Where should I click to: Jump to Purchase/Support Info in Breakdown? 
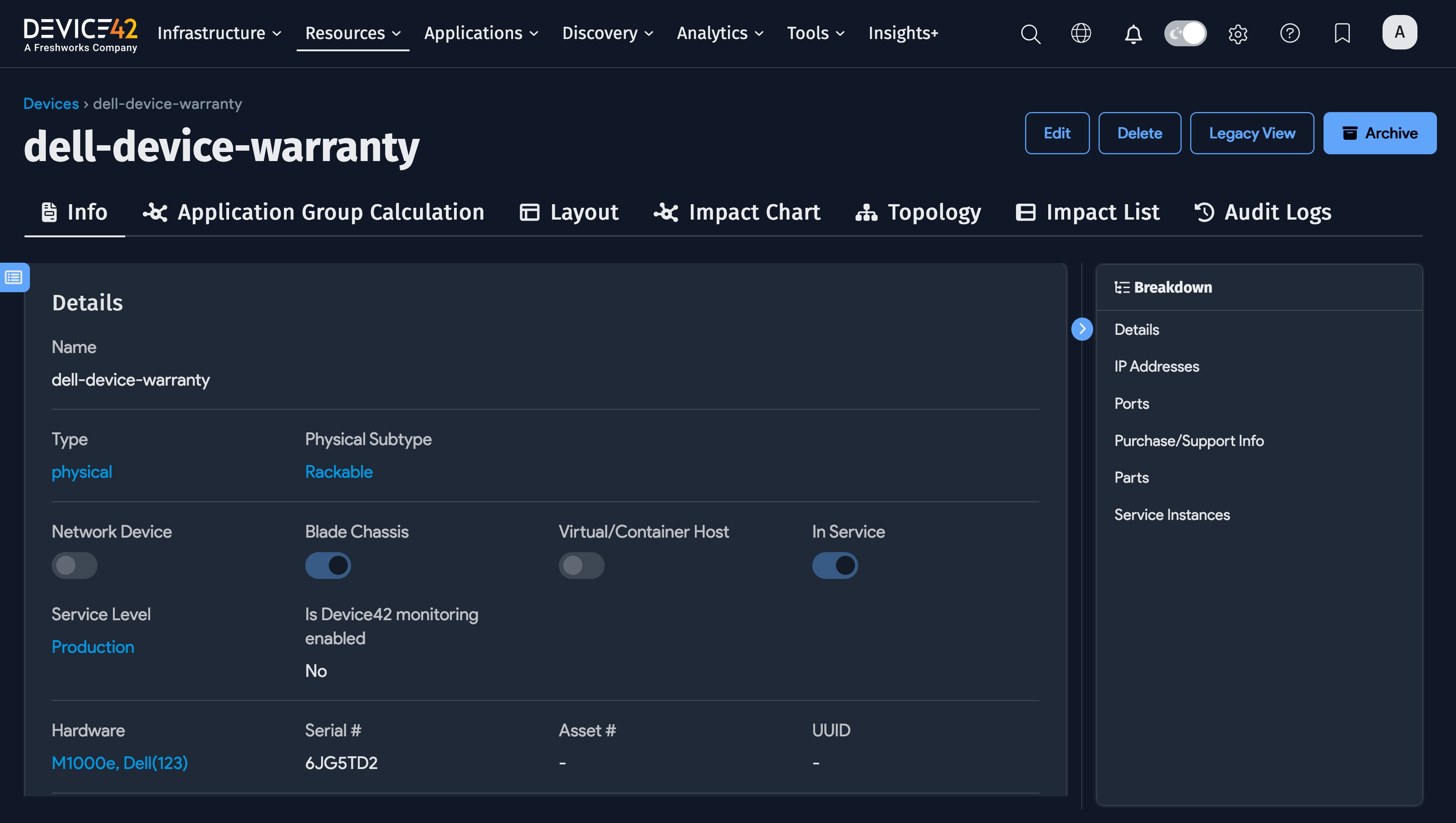click(x=1189, y=441)
